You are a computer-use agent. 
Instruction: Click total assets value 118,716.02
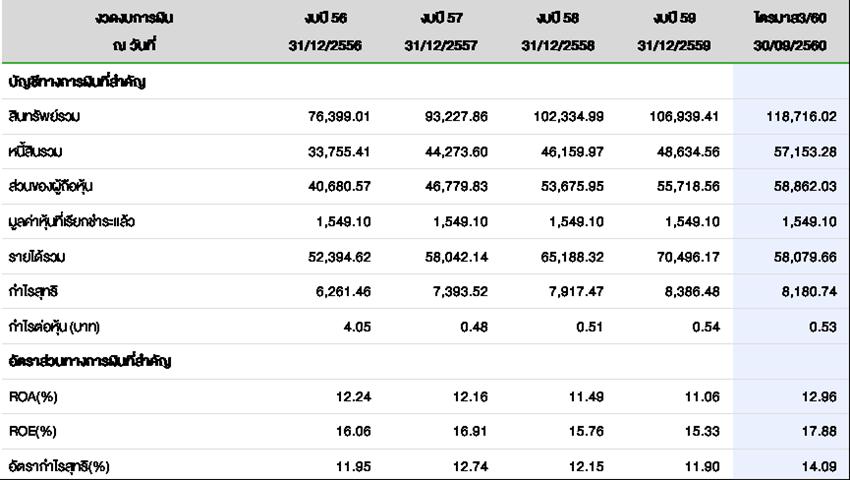tap(800, 117)
